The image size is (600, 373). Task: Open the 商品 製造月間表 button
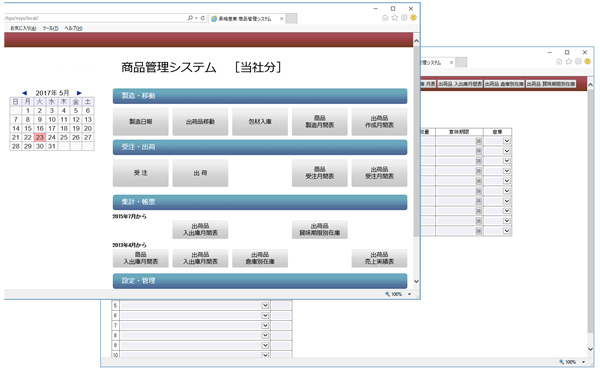pos(320,122)
